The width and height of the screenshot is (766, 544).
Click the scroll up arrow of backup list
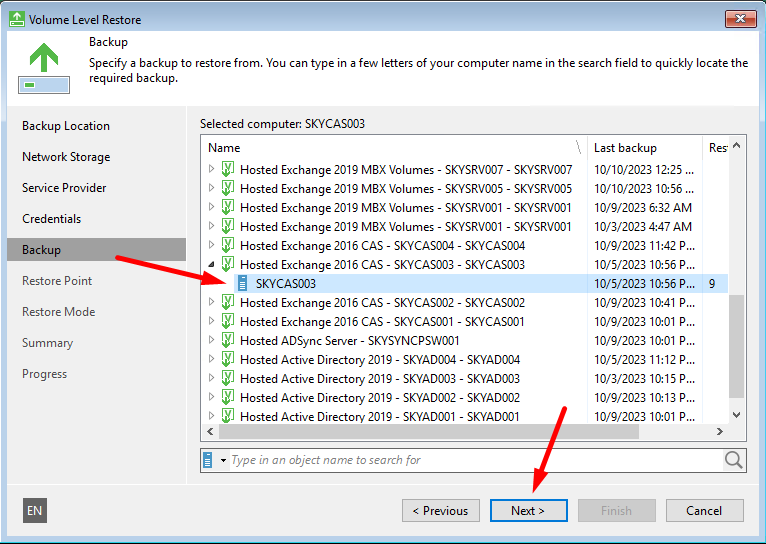point(737,146)
